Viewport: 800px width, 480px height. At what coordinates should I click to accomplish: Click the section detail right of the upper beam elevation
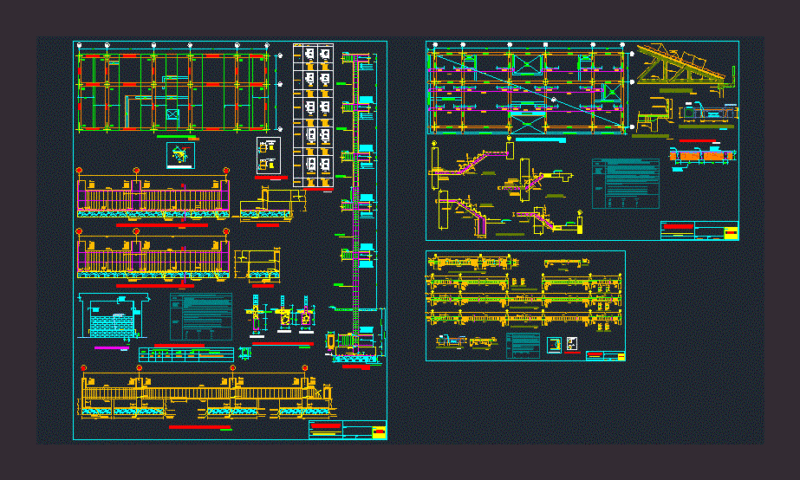coord(270,204)
